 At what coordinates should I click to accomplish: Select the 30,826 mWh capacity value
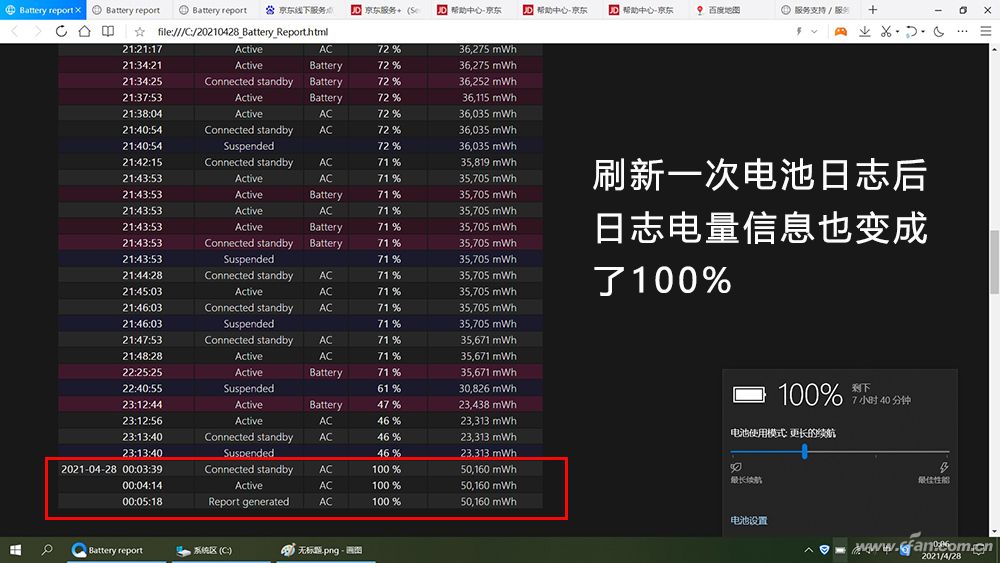point(488,388)
